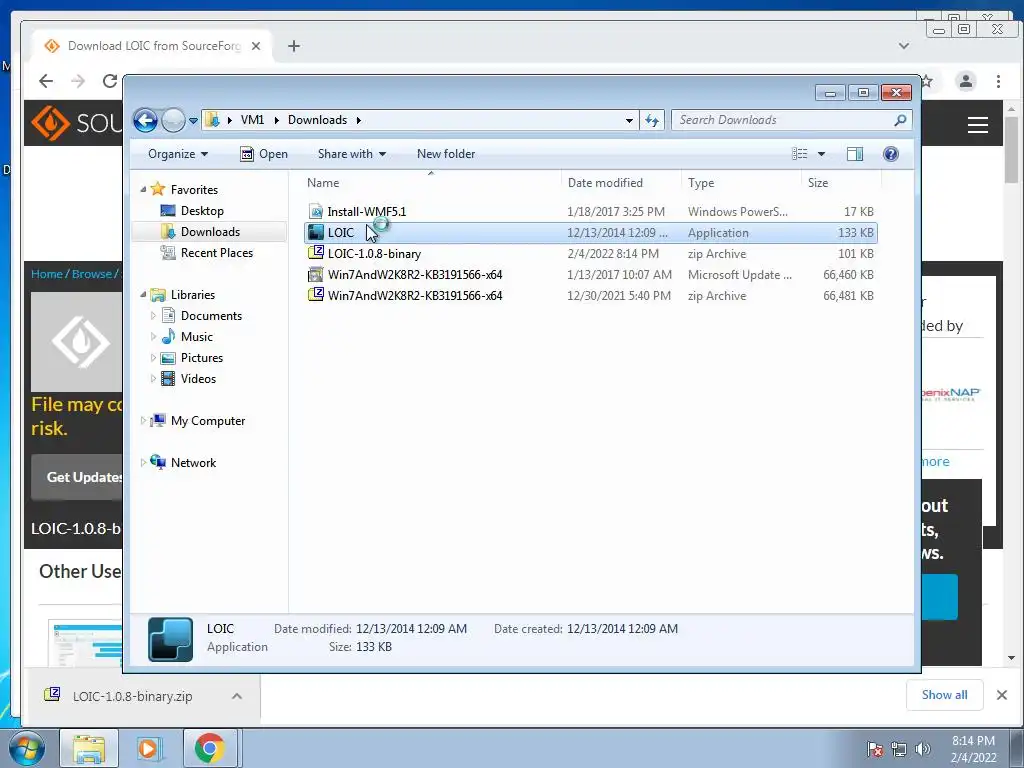Click New folder in the toolbar

[x=446, y=154]
